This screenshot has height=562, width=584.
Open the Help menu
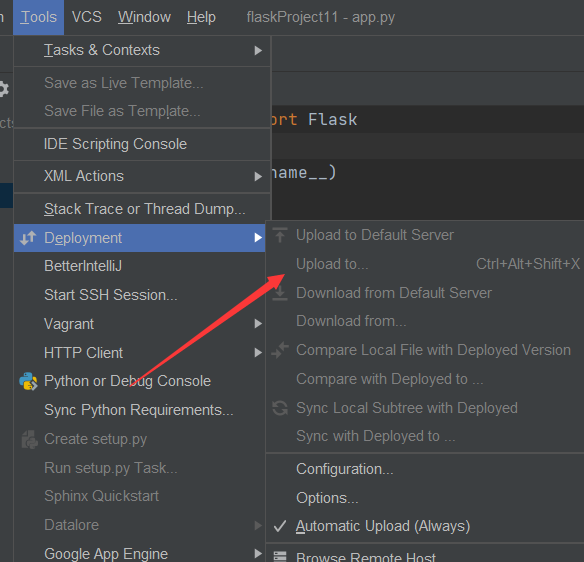tap(201, 17)
